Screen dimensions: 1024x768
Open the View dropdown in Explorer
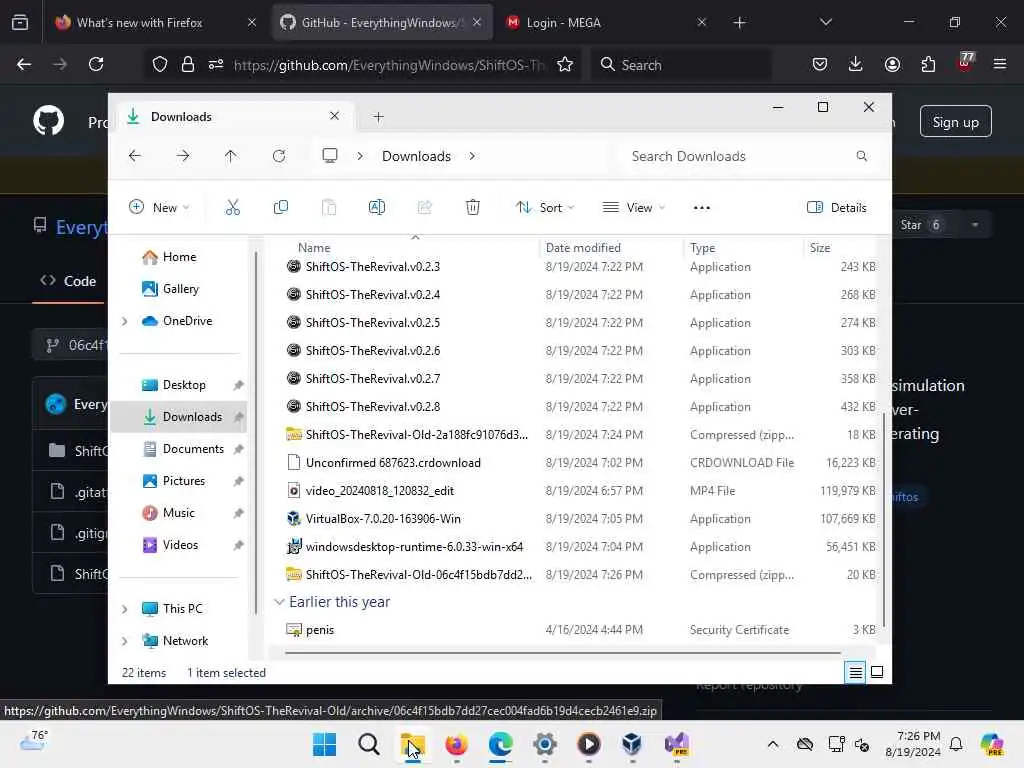634,208
